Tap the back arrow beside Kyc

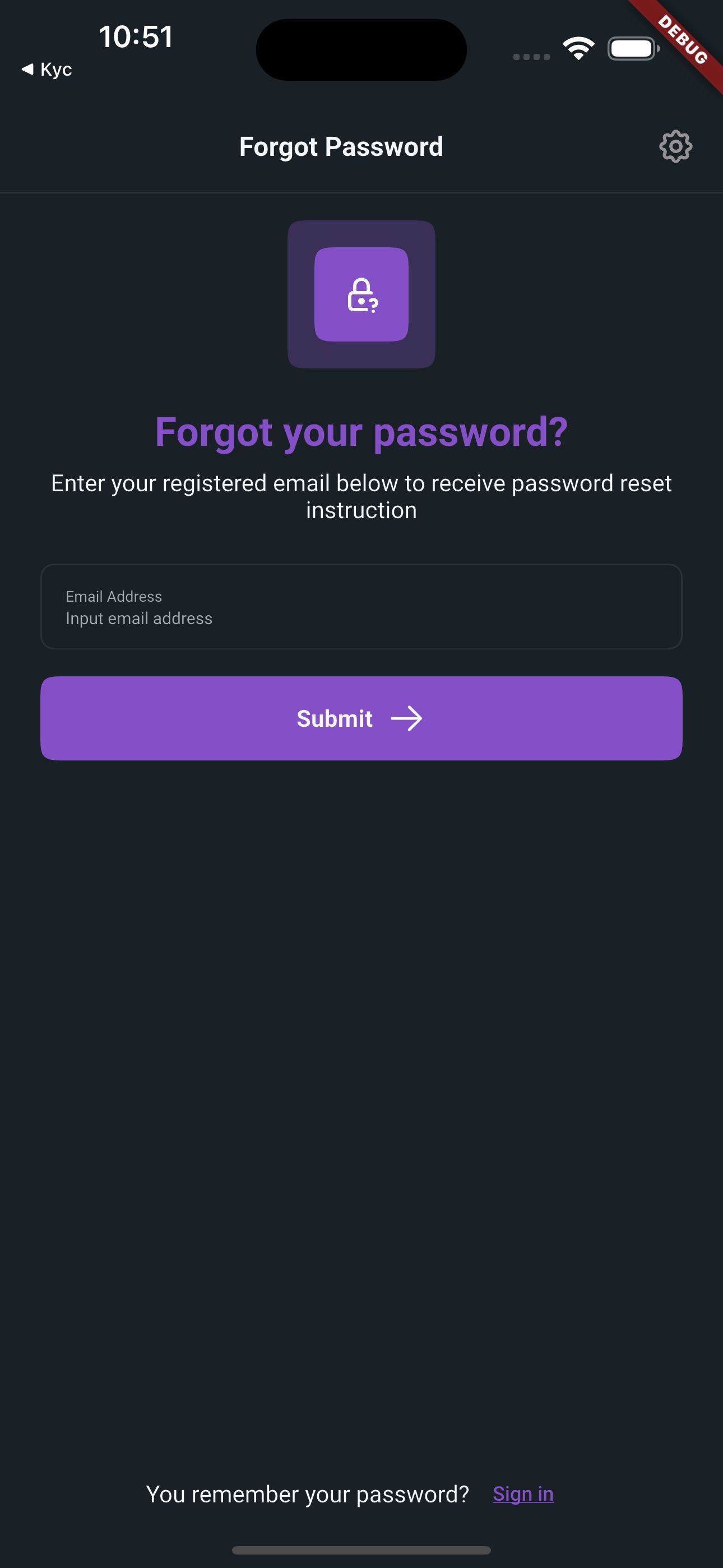point(27,70)
